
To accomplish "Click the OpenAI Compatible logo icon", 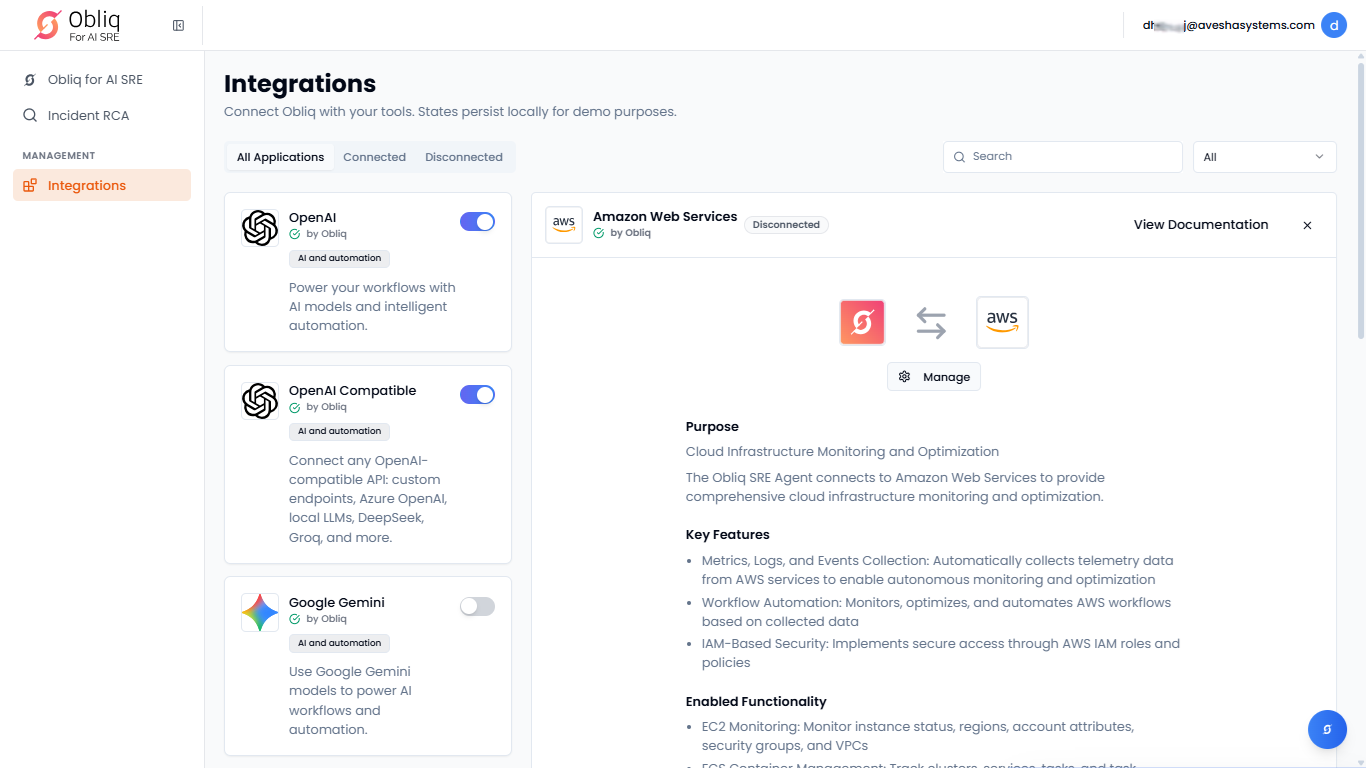I will click(260, 401).
